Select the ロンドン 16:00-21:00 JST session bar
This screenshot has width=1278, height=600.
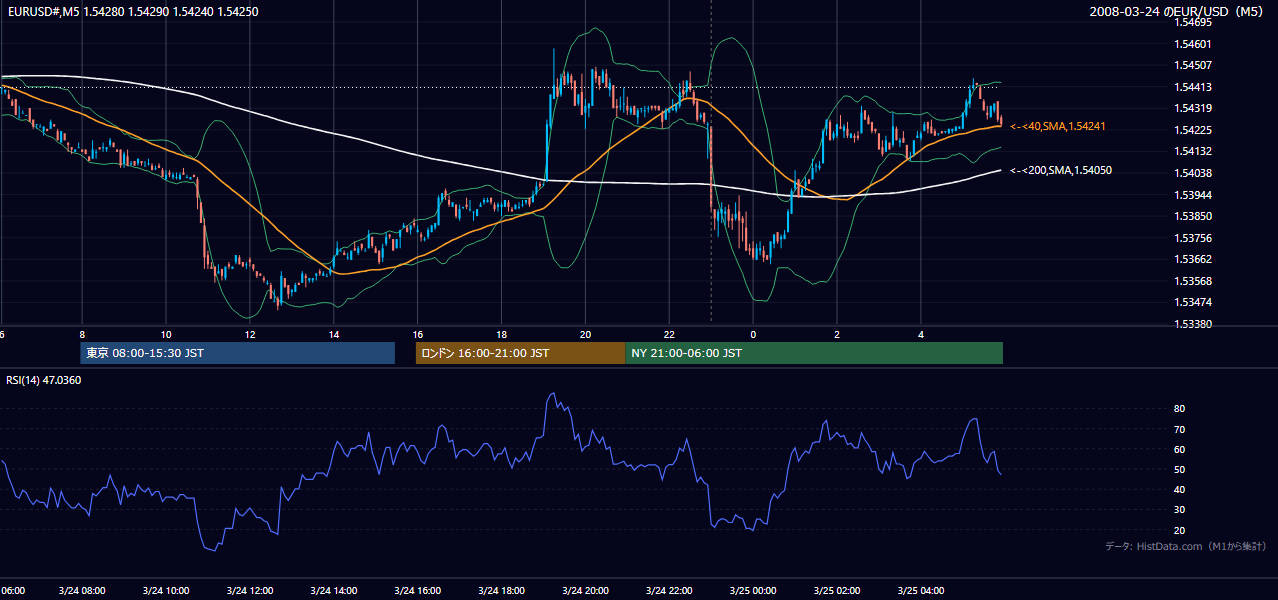(x=520, y=353)
